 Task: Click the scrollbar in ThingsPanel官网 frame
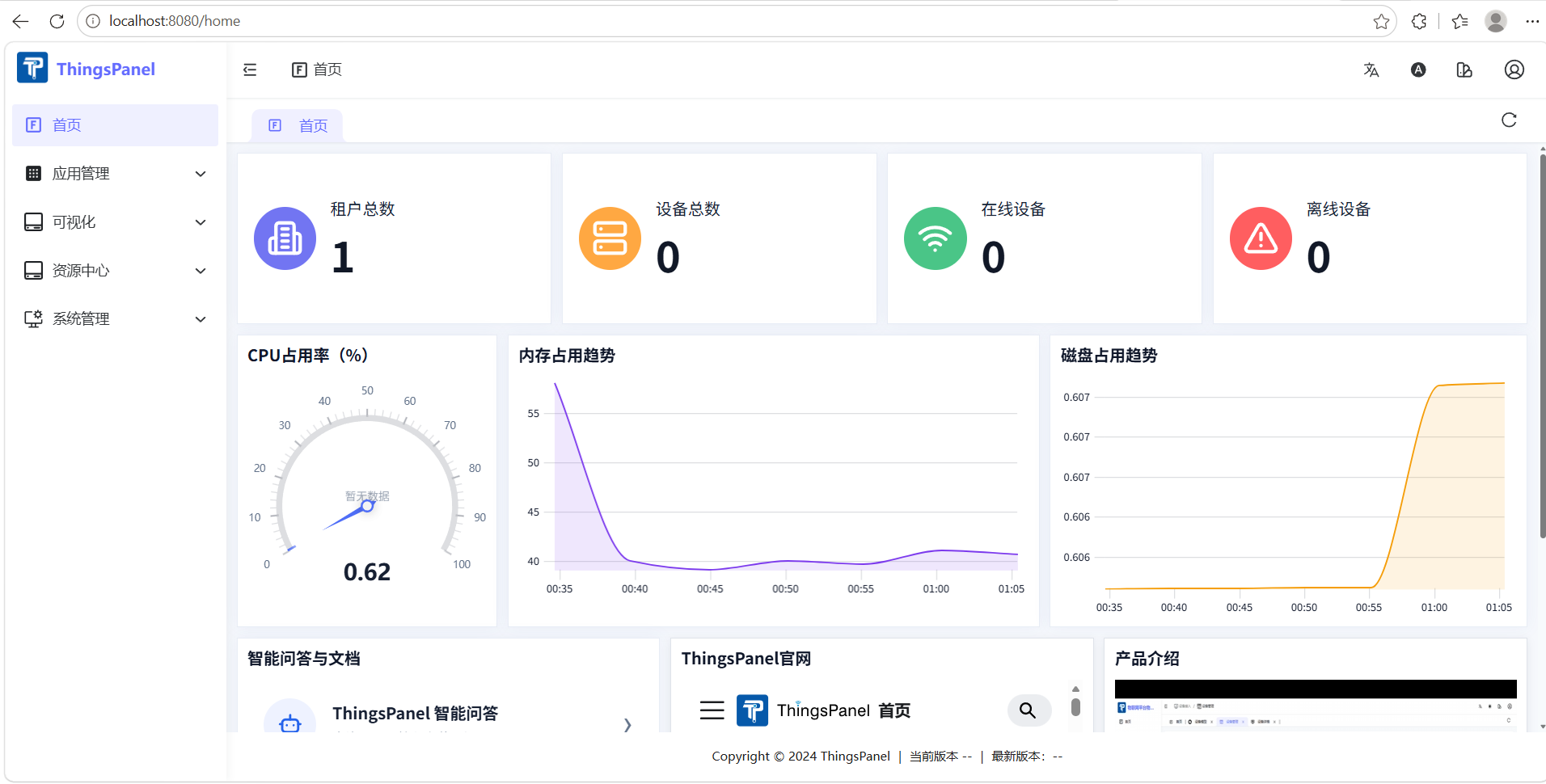pyautogui.click(x=1075, y=706)
